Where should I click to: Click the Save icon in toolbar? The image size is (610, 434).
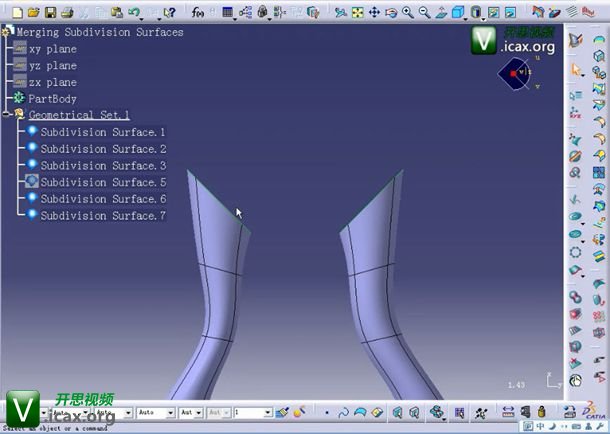49,12
